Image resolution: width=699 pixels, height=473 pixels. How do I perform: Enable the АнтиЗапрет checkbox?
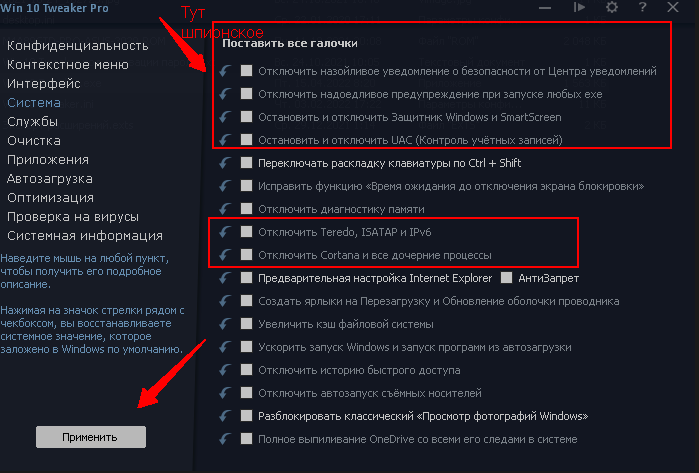coord(506,278)
